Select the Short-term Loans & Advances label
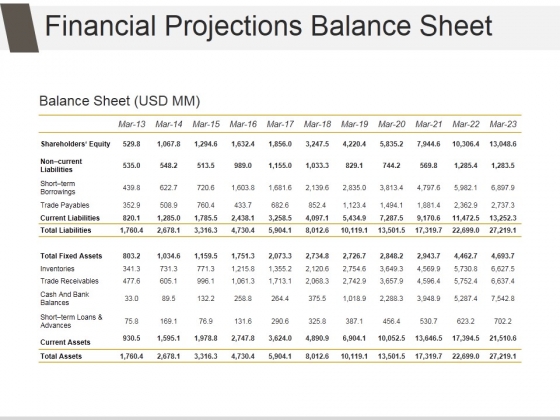Viewport: 560px width, 420px height. tap(71, 321)
